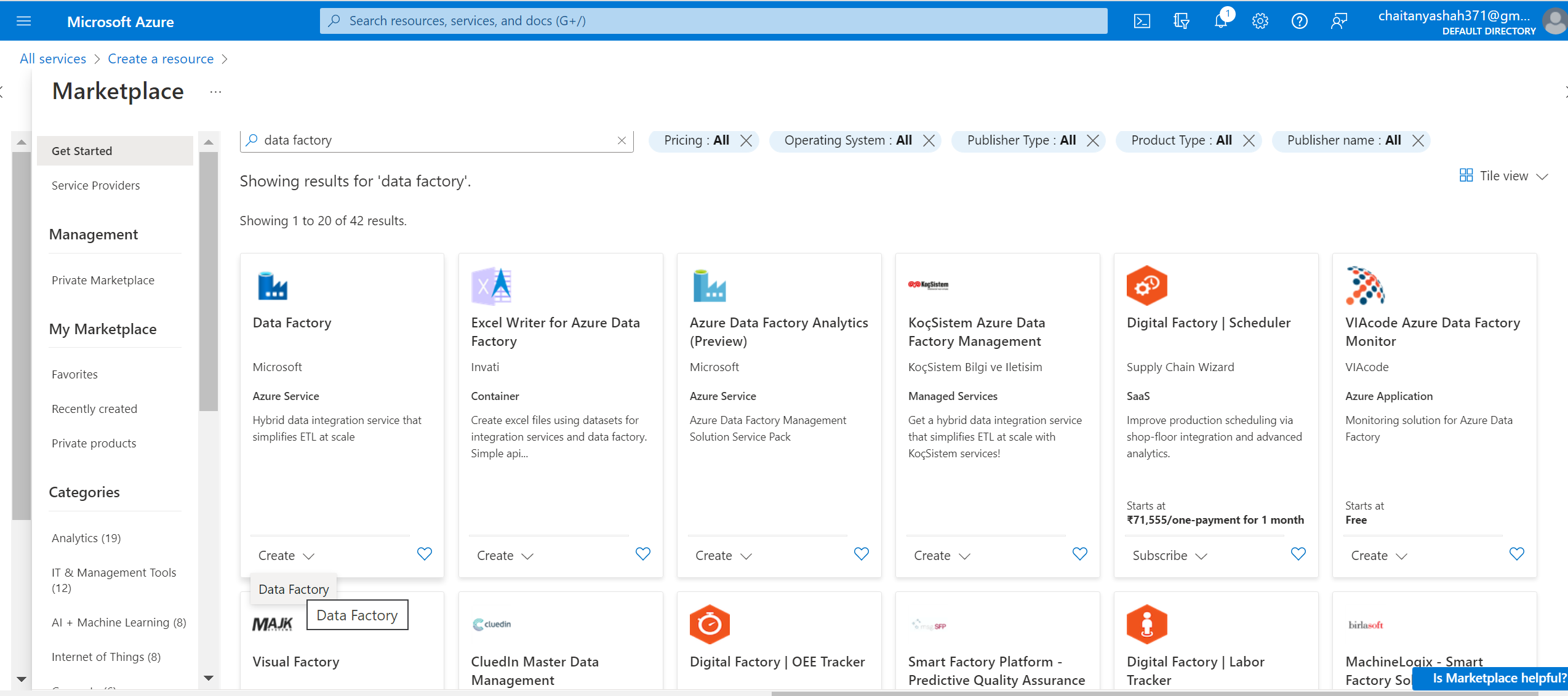
Task: Favorite the Data Factory offering
Action: (425, 553)
